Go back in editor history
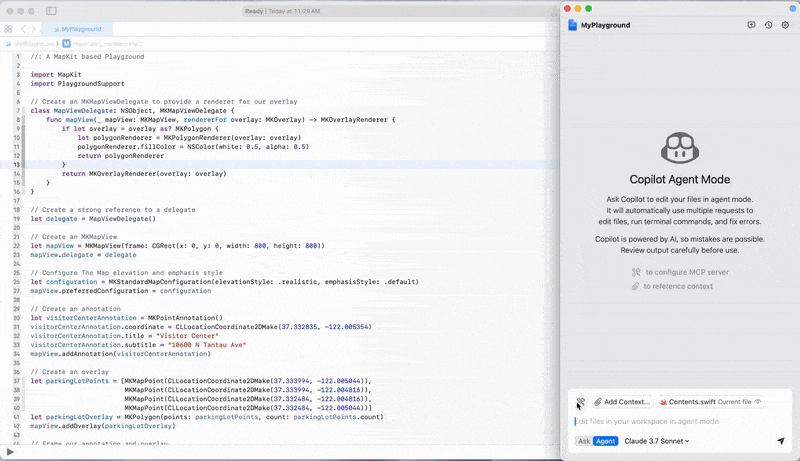 [23, 29]
